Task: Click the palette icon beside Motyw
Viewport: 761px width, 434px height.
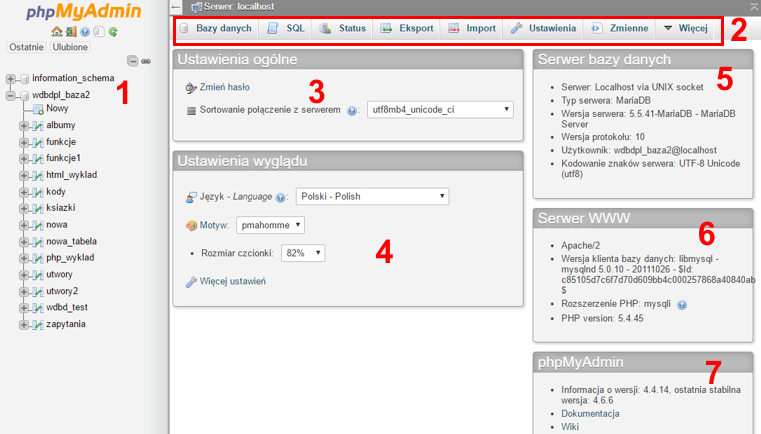Action: coord(191,226)
